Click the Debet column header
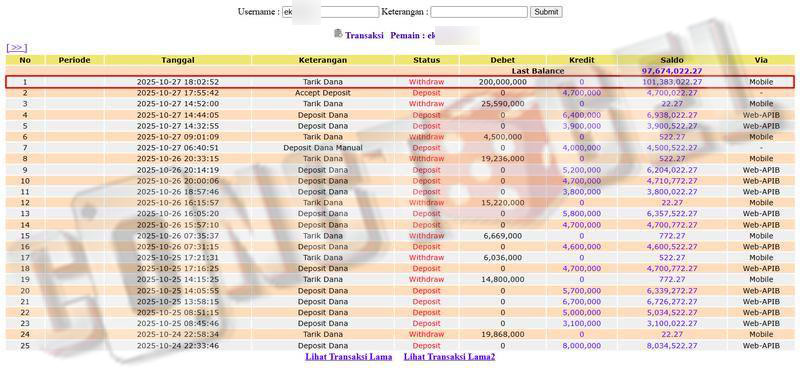Image resolution: width=800 pixels, height=384 pixels. 503,60
